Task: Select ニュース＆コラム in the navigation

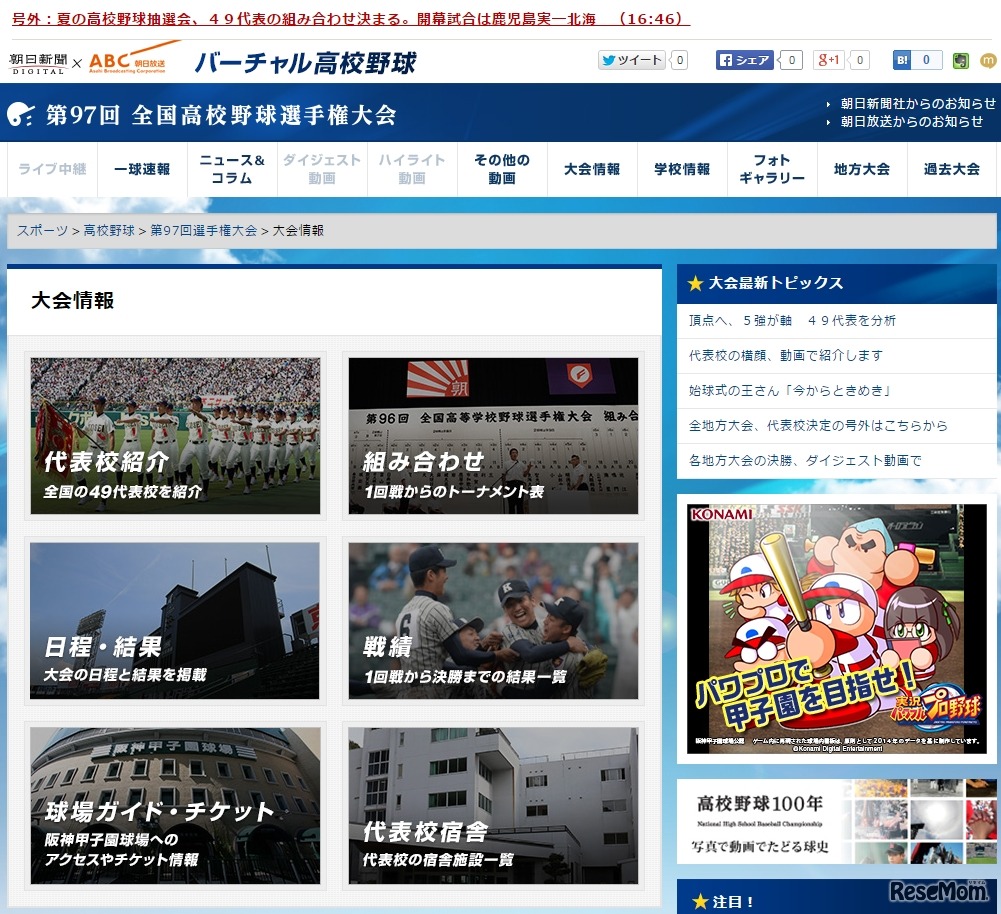Action: click(232, 170)
